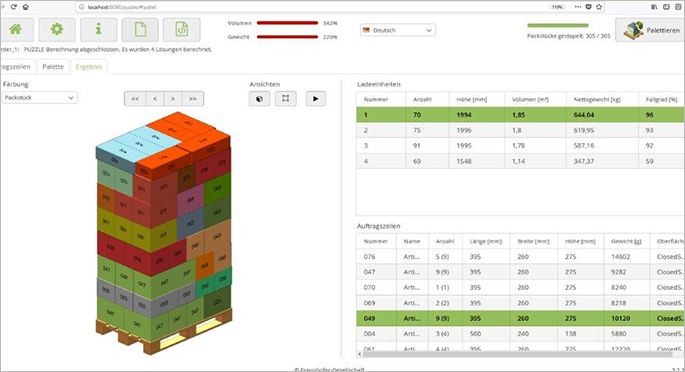Click the horizontal scrollbar under Auftragszeilen
Image resolution: width=685 pixels, height=372 pixels.
pos(520,355)
